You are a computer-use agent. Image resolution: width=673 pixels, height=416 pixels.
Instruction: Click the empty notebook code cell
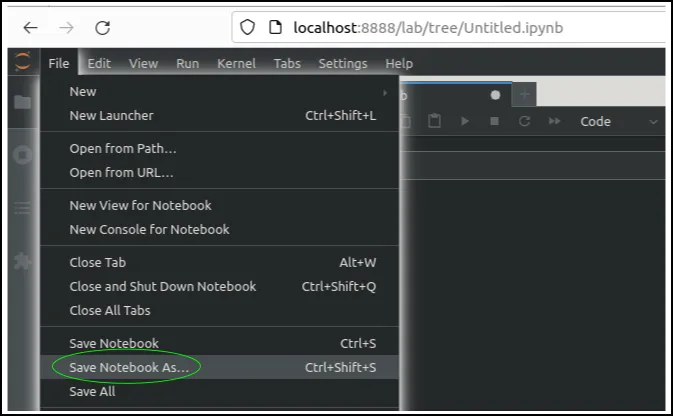[x=532, y=166]
